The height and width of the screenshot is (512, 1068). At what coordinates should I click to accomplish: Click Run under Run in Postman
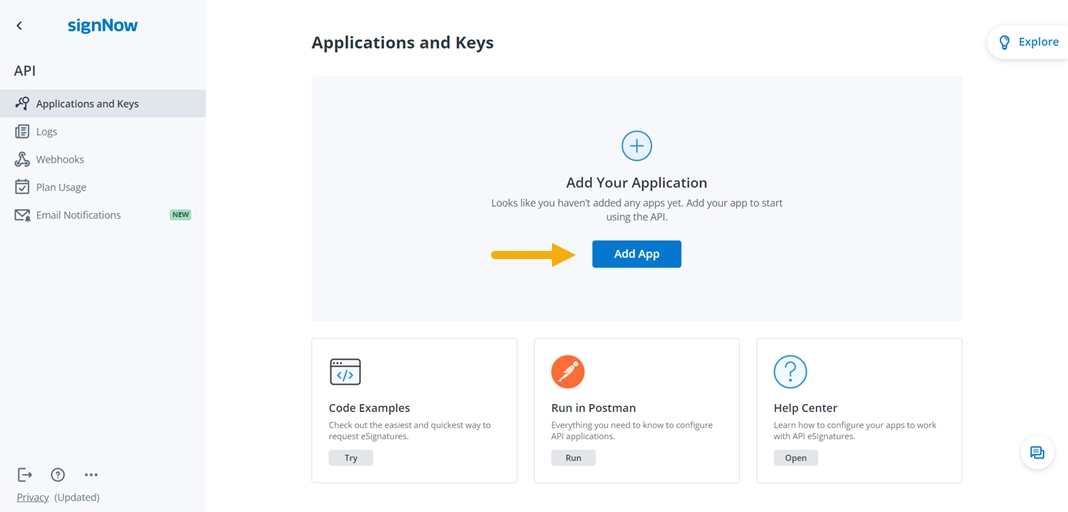(574, 458)
